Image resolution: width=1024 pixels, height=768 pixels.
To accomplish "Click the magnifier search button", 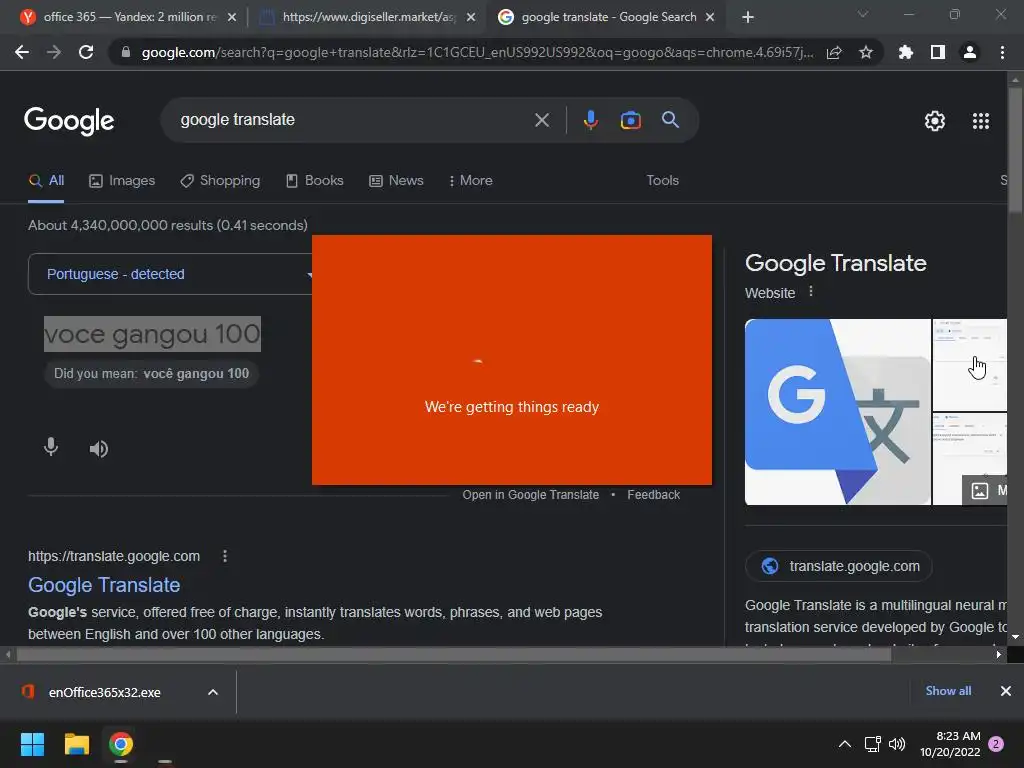I will point(670,120).
